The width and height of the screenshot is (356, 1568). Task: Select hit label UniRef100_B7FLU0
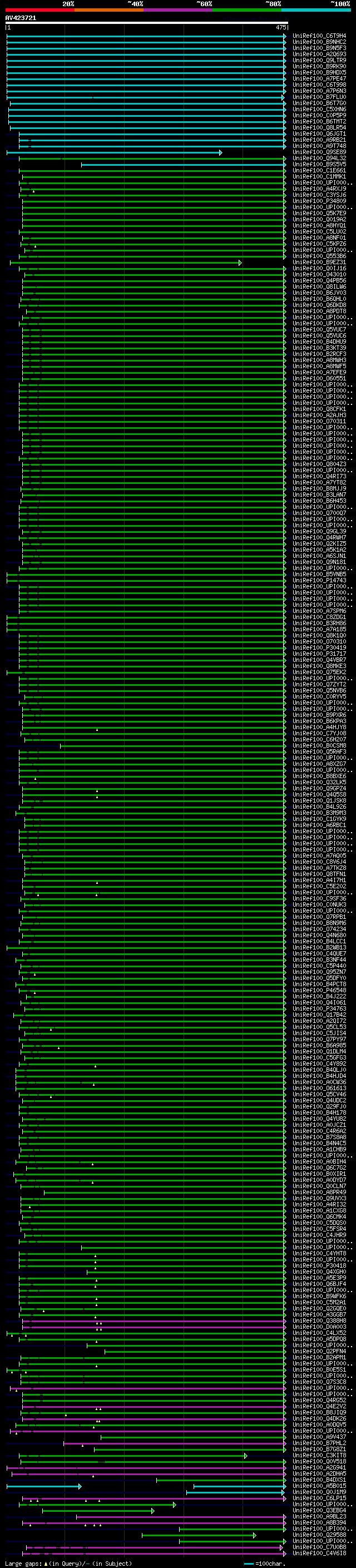[319, 97]
